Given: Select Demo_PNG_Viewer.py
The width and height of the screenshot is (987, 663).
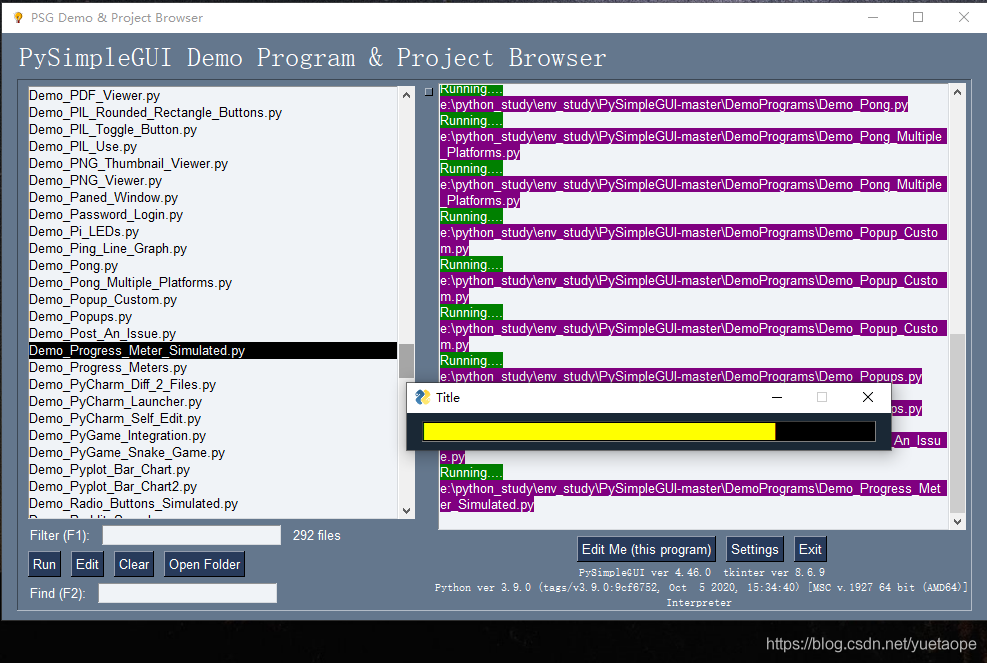Looking at the screenshot, I should [x=213, y=181].
